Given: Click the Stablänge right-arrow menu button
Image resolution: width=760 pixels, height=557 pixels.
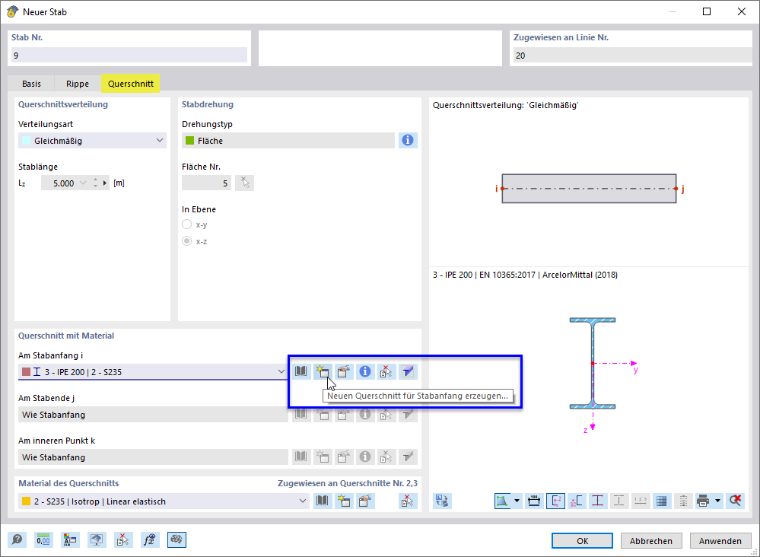Looking at the screenshot, I should pyautogui.click(x=105, y=183).
